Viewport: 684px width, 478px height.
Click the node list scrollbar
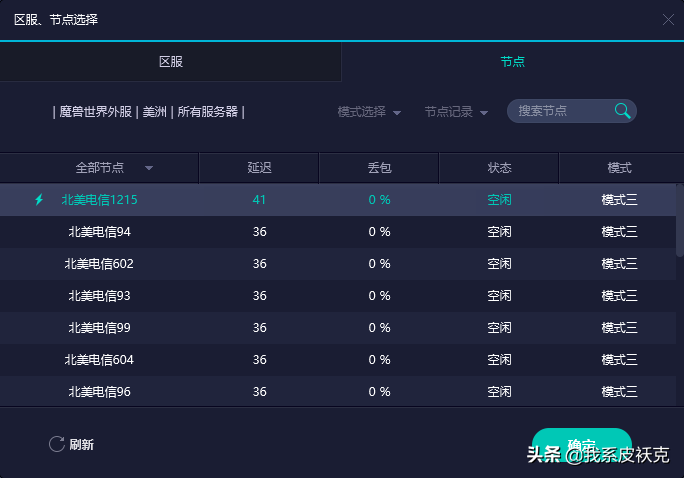(x=680, y=220)
